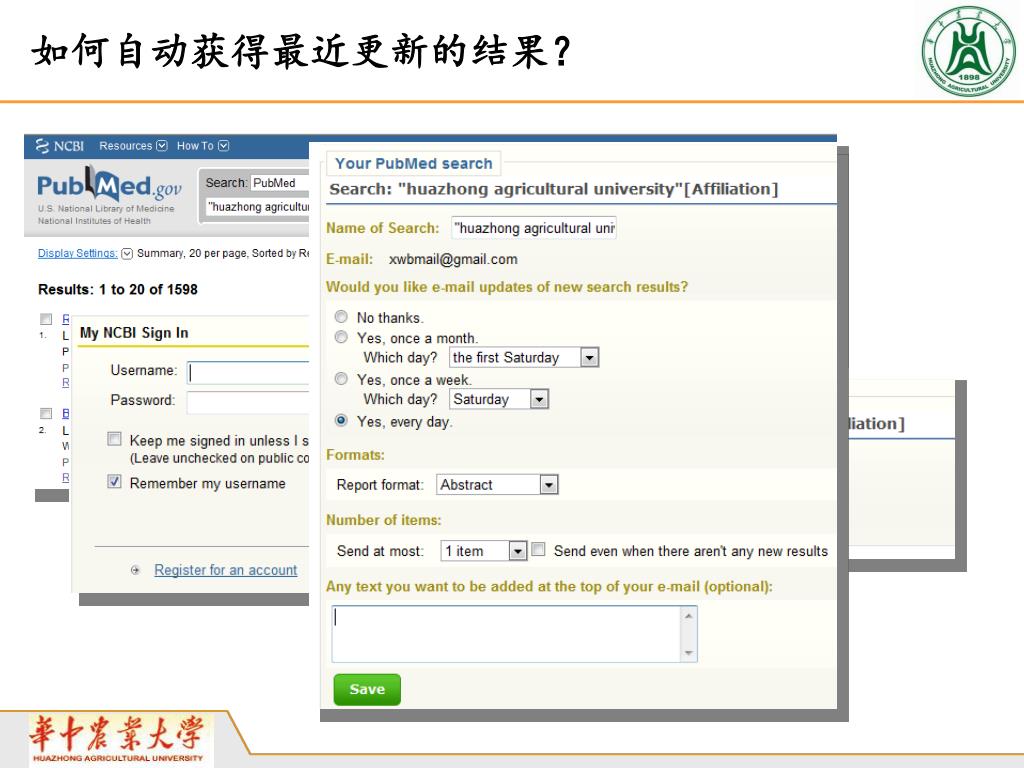Uncheck Remember my username checkbox
The image size is (1024, 768).
click(x=114, y=482)
